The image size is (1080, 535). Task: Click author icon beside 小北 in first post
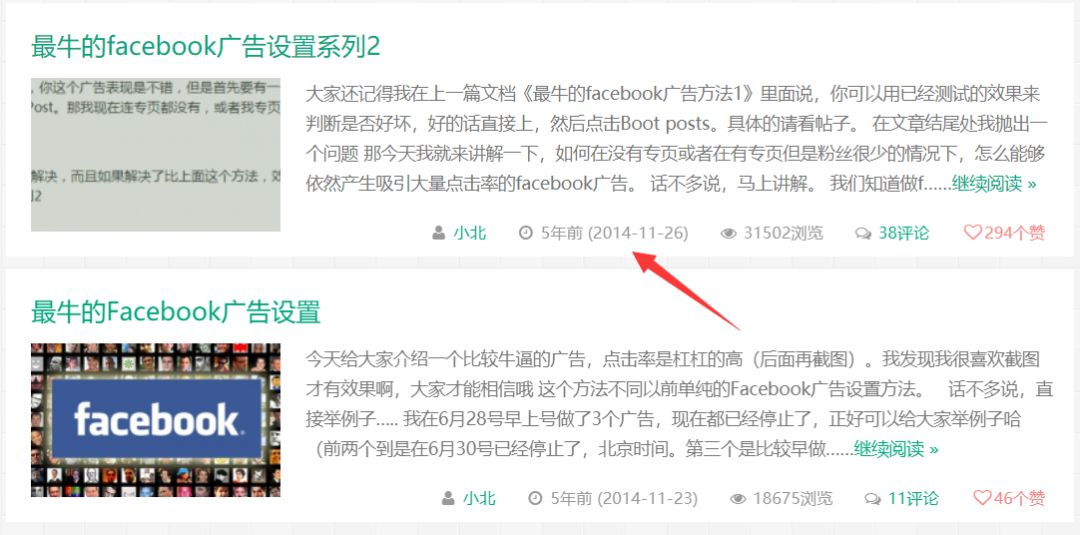[439, 233]
